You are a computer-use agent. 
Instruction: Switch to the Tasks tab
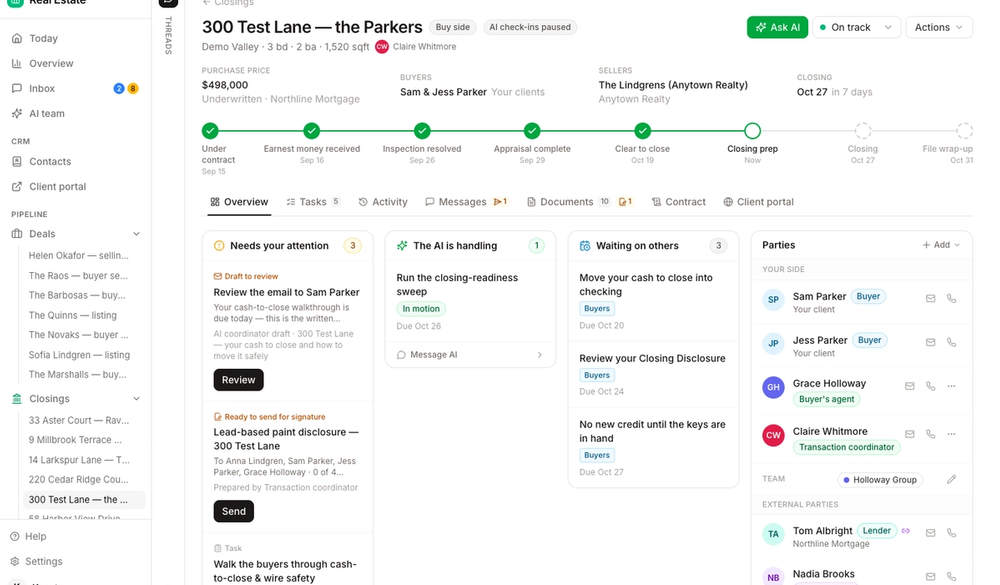point(313,202)
